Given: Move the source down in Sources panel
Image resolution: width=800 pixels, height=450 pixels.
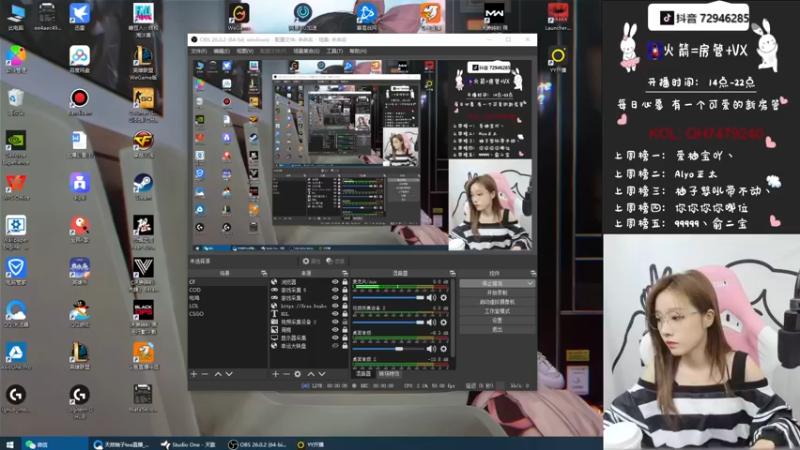Looking at the screenshot, I should click(x=322, y=374).
